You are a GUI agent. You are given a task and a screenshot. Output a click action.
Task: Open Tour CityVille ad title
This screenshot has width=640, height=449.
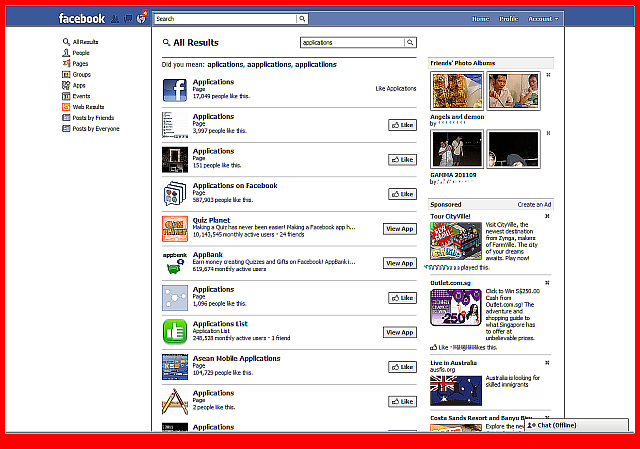coord(450,216)
